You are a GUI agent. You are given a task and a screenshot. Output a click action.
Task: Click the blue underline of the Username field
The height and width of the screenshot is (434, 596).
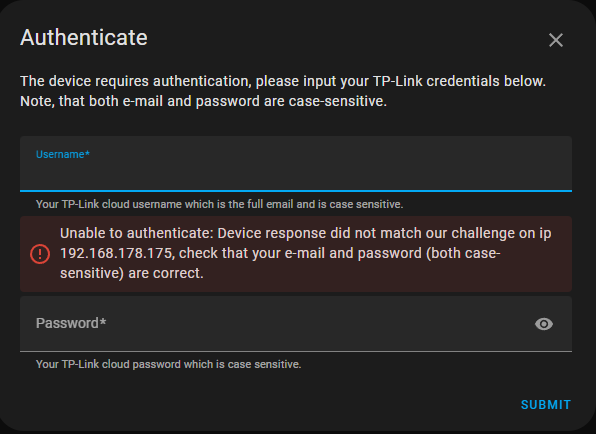click(x=296, y=190)
